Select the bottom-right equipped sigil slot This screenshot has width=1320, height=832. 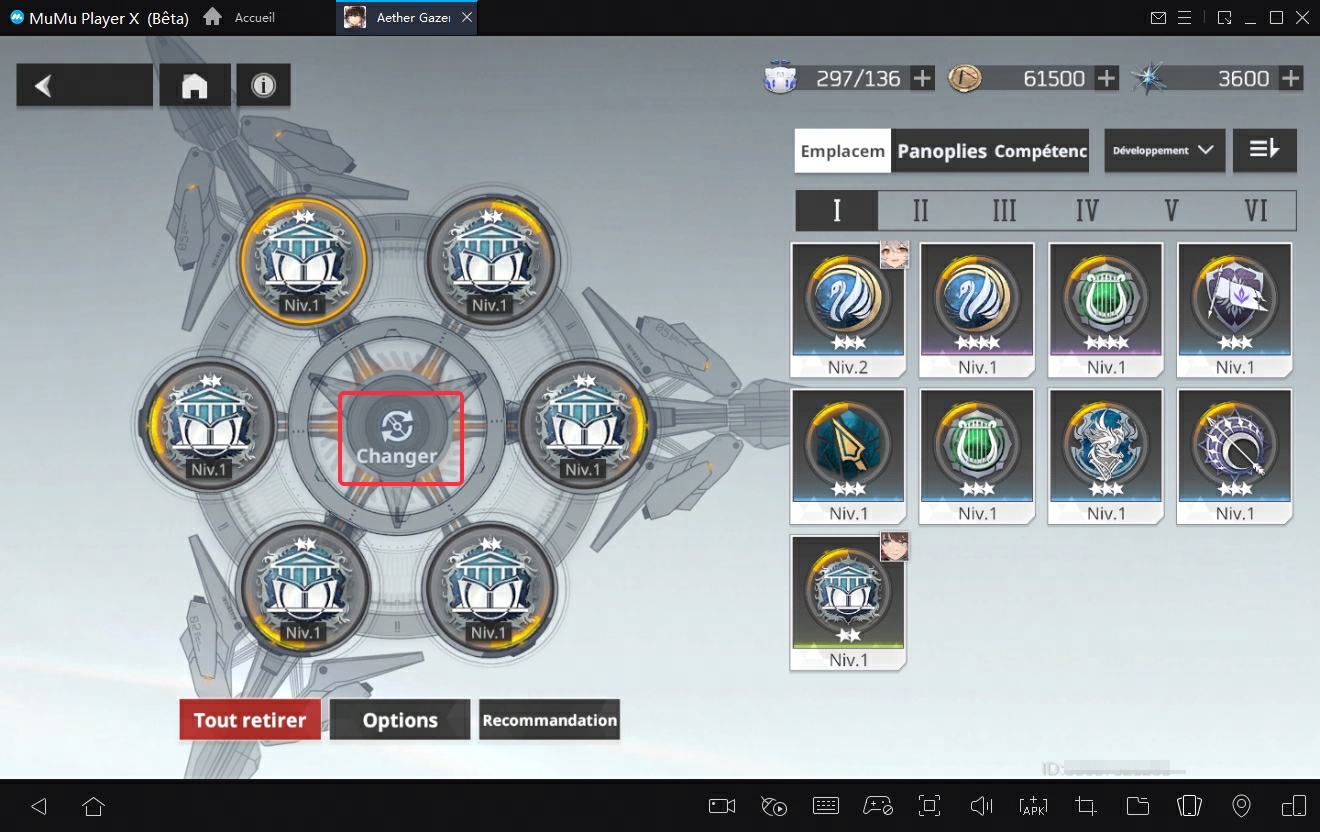click(490, 587)
